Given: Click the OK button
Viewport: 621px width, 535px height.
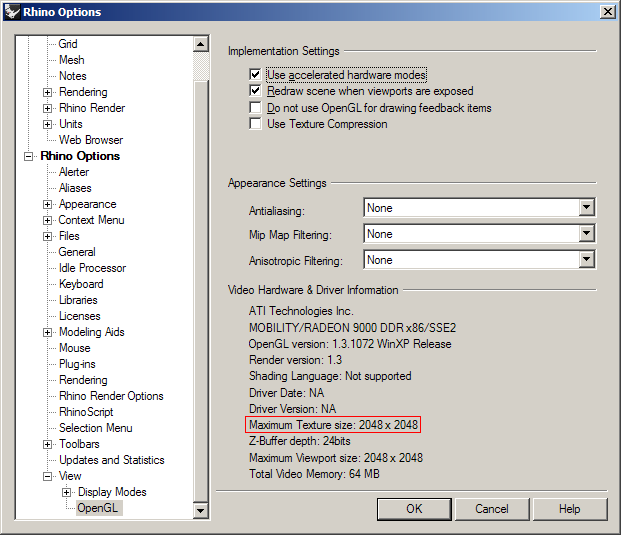Looking at the screenshot, I should 414,509.
